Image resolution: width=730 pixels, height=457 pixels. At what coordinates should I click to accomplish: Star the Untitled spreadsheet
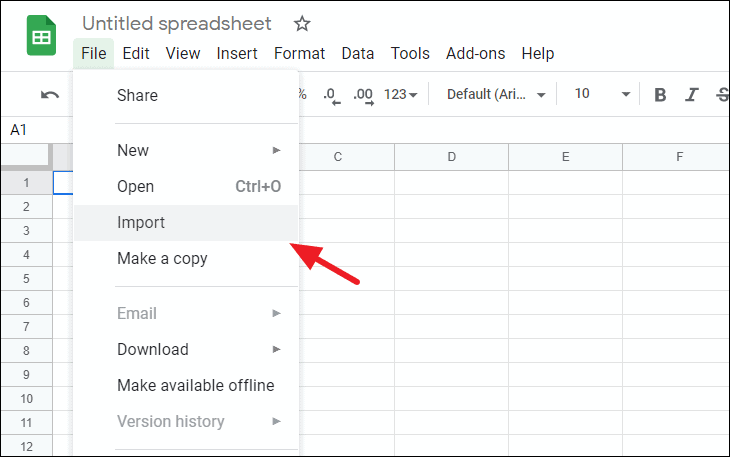point(302,23)
